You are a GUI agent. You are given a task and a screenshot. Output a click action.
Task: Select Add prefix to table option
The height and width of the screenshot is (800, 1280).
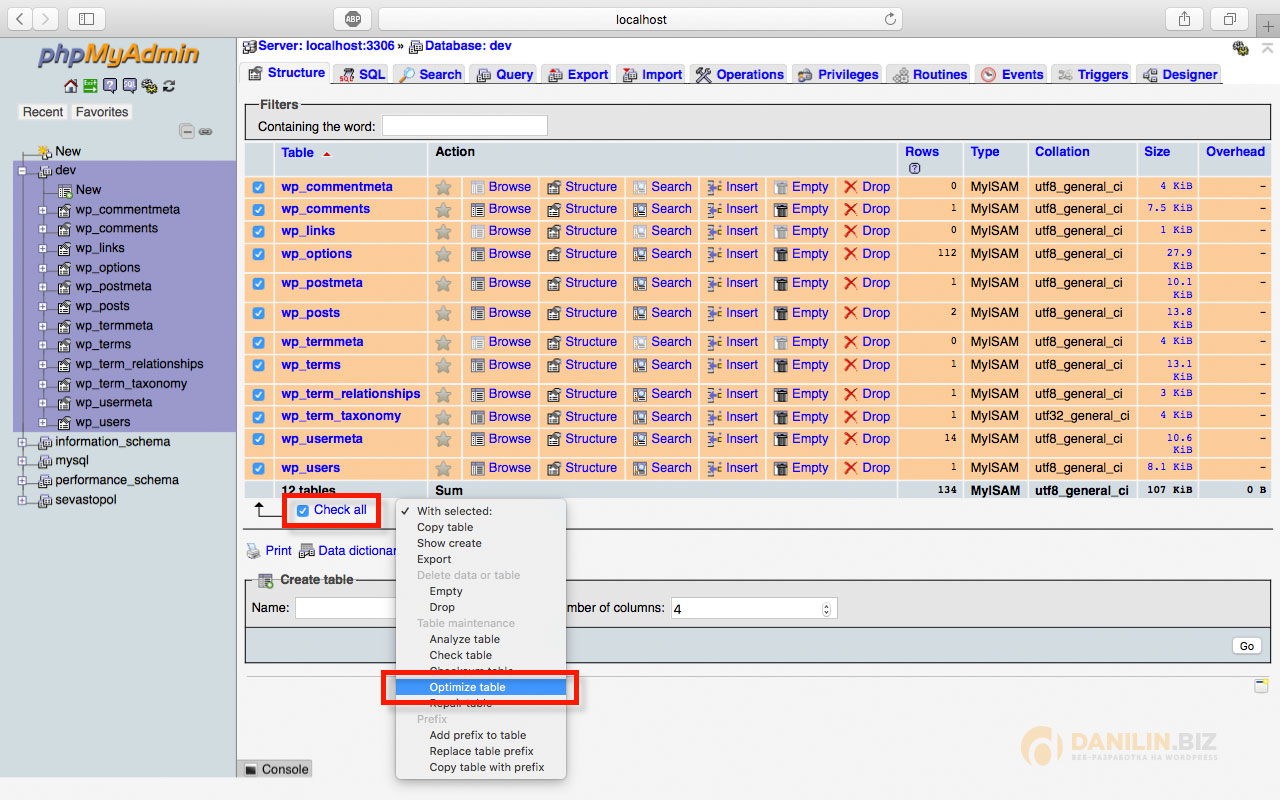[x=481, y=735]
